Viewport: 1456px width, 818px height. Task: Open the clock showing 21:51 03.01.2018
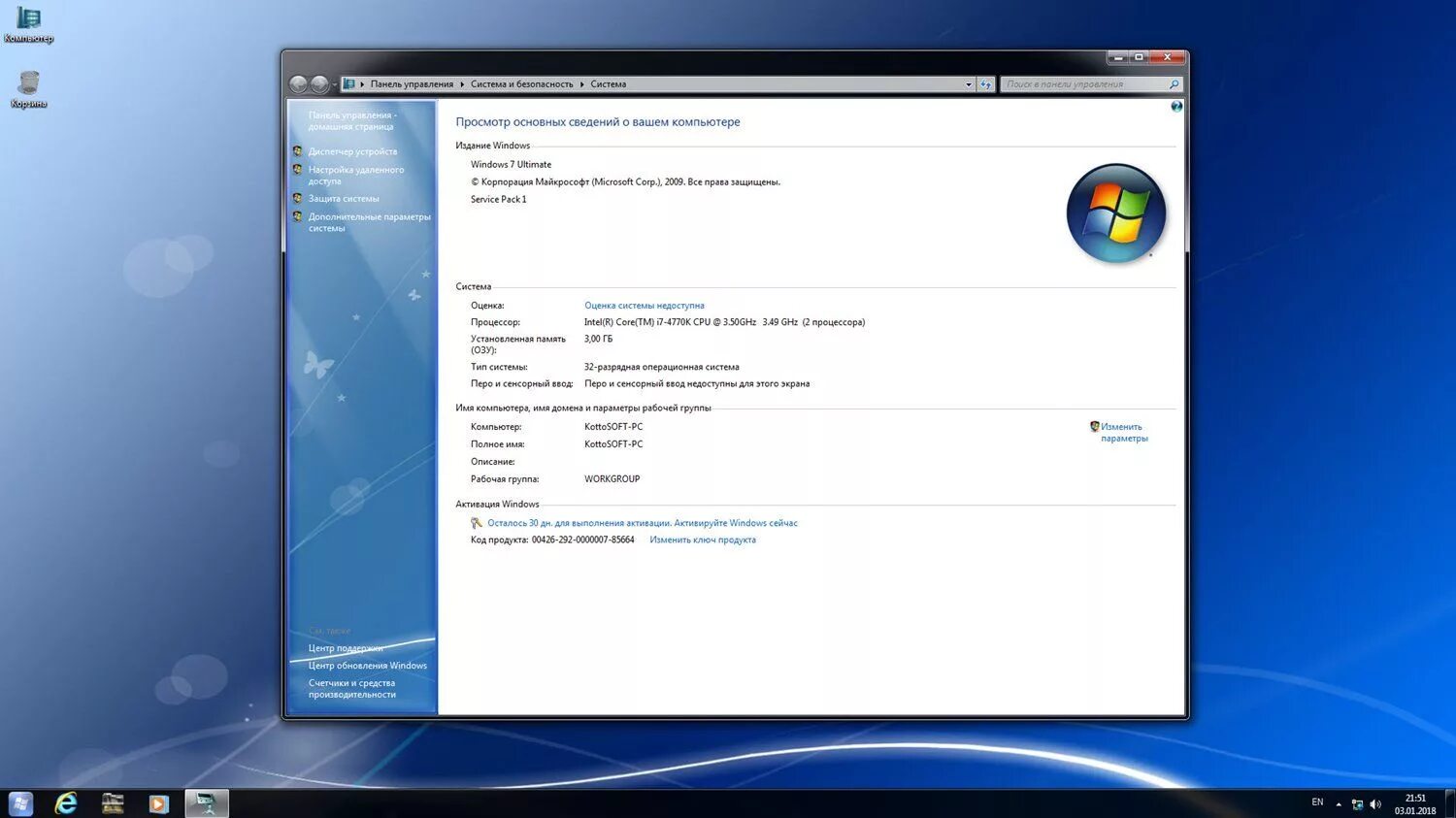tap(1415, 804)
